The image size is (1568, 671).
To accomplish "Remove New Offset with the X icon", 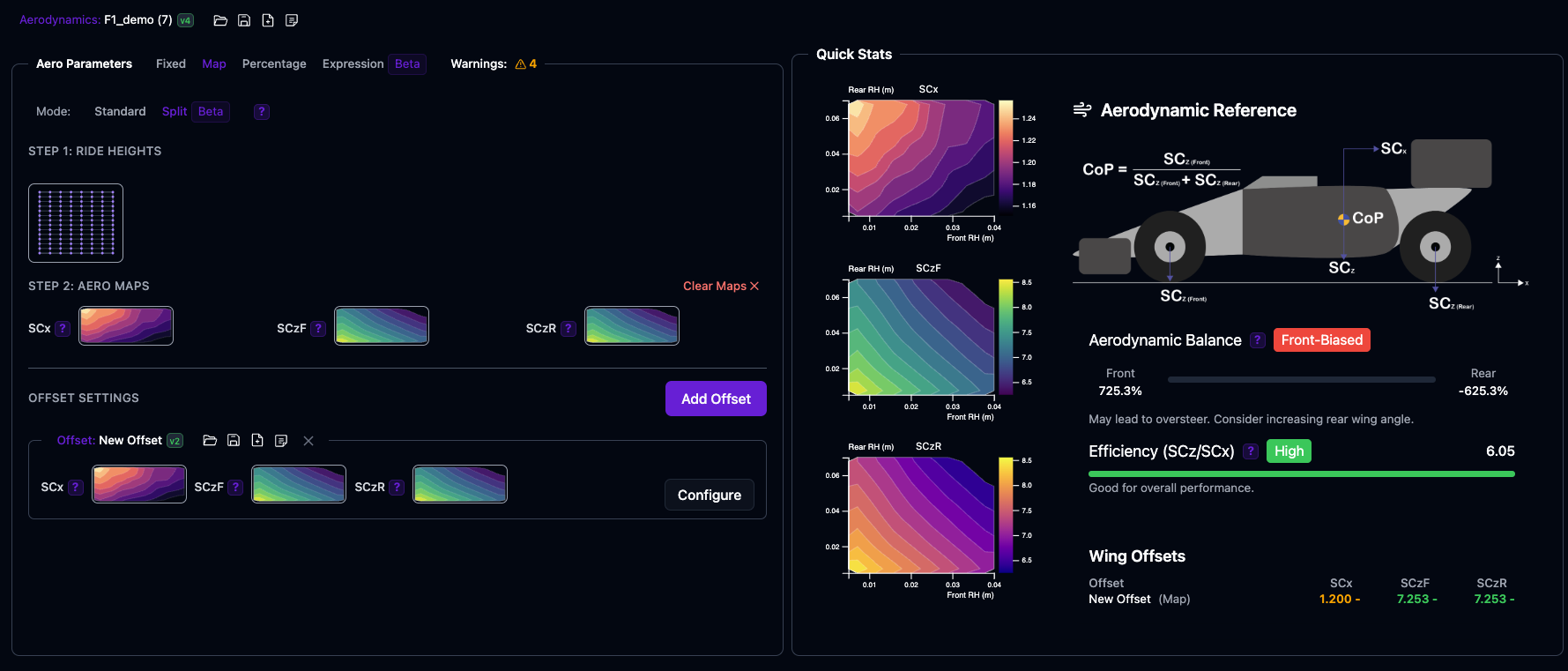I will pyautogui.click(x=308, y=441).
